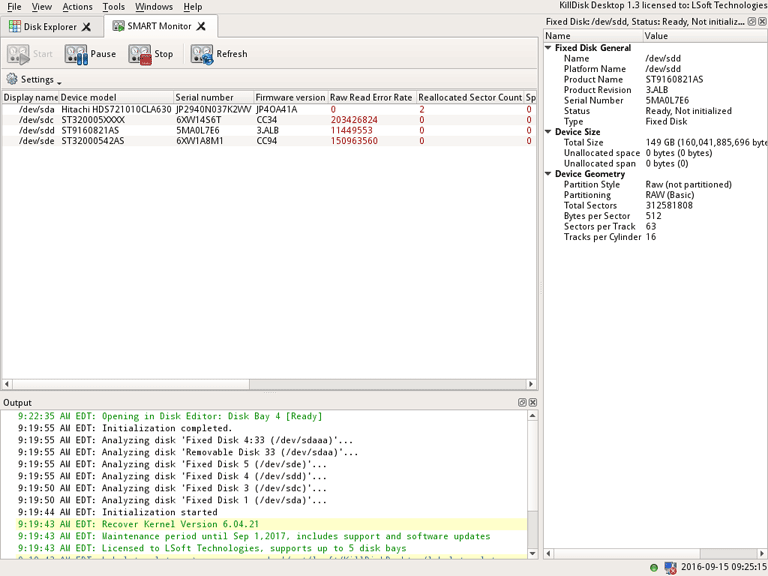768x576 pixels.
Task: Click the Stop monitoring icon
Action: 139,54
